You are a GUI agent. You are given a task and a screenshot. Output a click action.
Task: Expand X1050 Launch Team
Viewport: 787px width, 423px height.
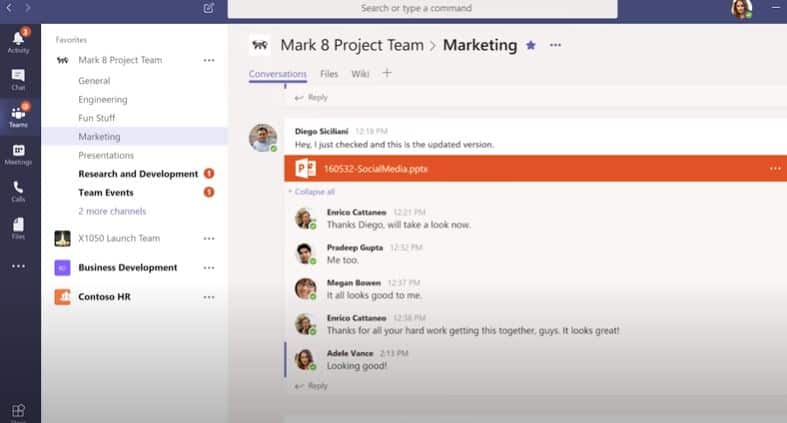[119, 238]
